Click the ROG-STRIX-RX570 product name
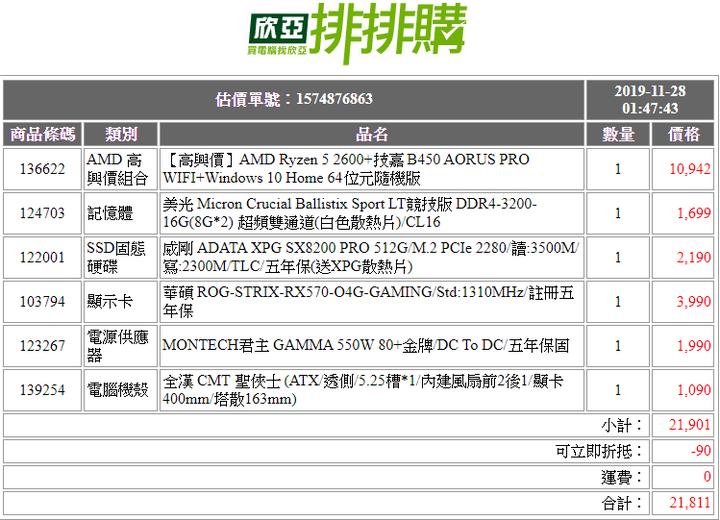The image size is (720, 520). coord(368,301)
